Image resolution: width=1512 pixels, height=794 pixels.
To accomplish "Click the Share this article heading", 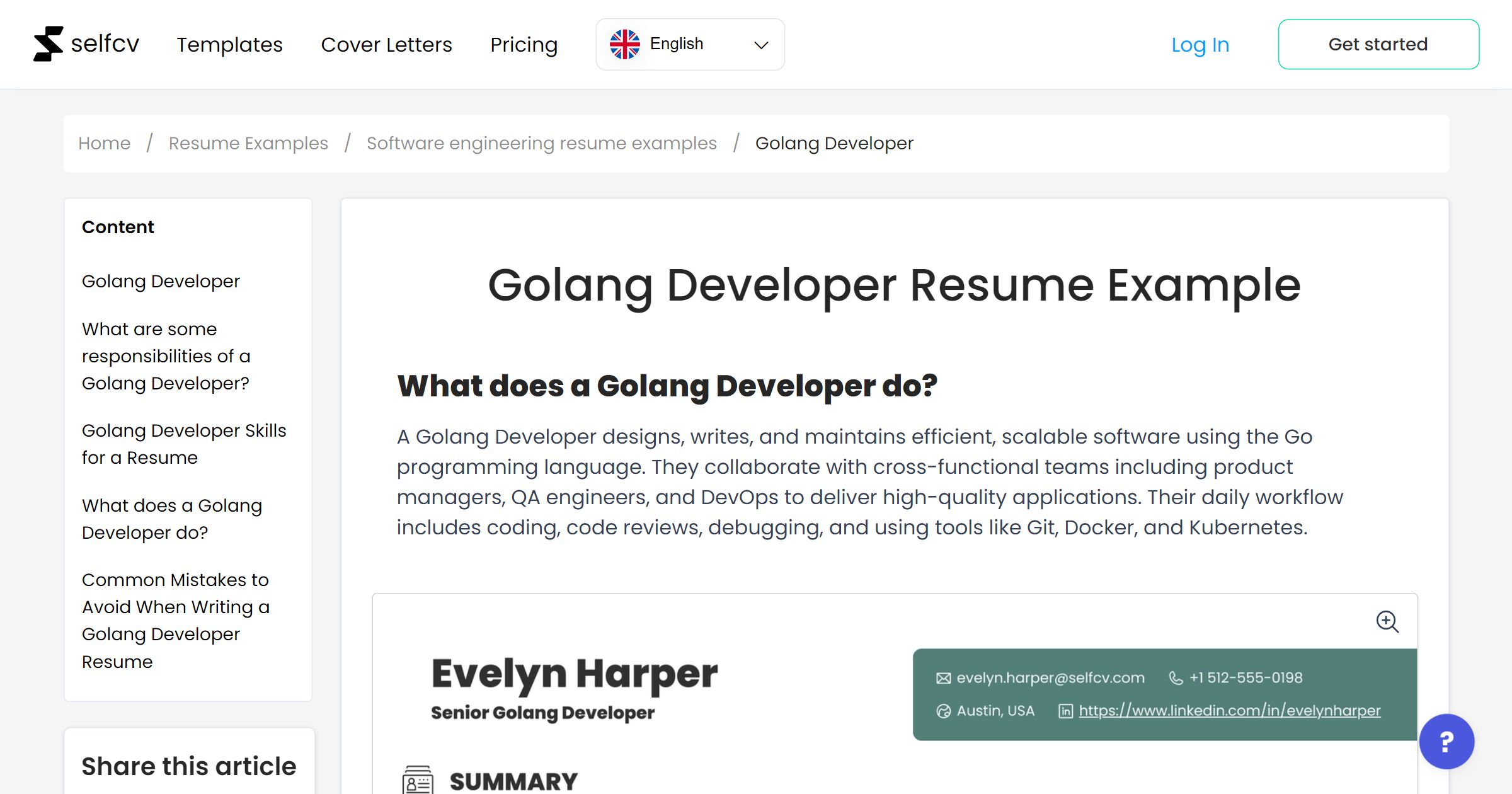I will tap(189, 766).
